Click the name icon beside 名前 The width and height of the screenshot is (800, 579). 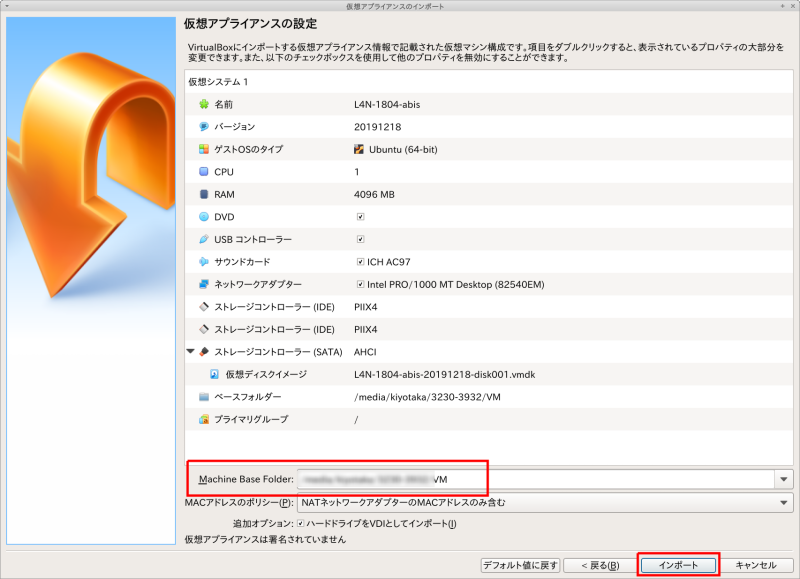[204, 104]
